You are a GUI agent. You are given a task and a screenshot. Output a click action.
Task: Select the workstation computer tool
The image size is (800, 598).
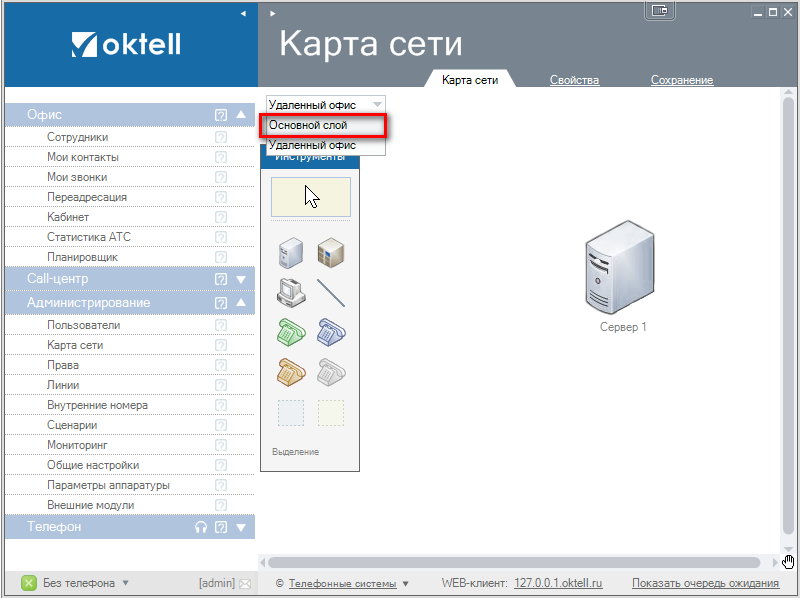(290, 292)
